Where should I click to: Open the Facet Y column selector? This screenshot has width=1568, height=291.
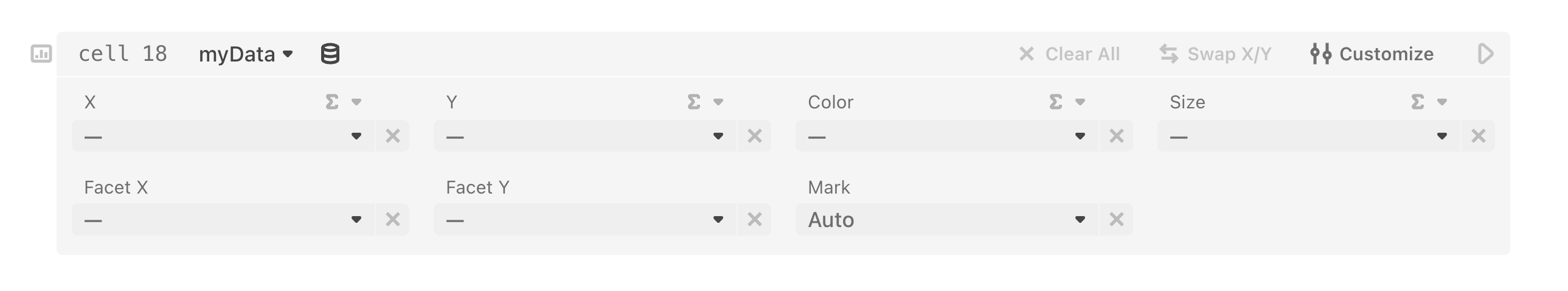click(585, 219)
